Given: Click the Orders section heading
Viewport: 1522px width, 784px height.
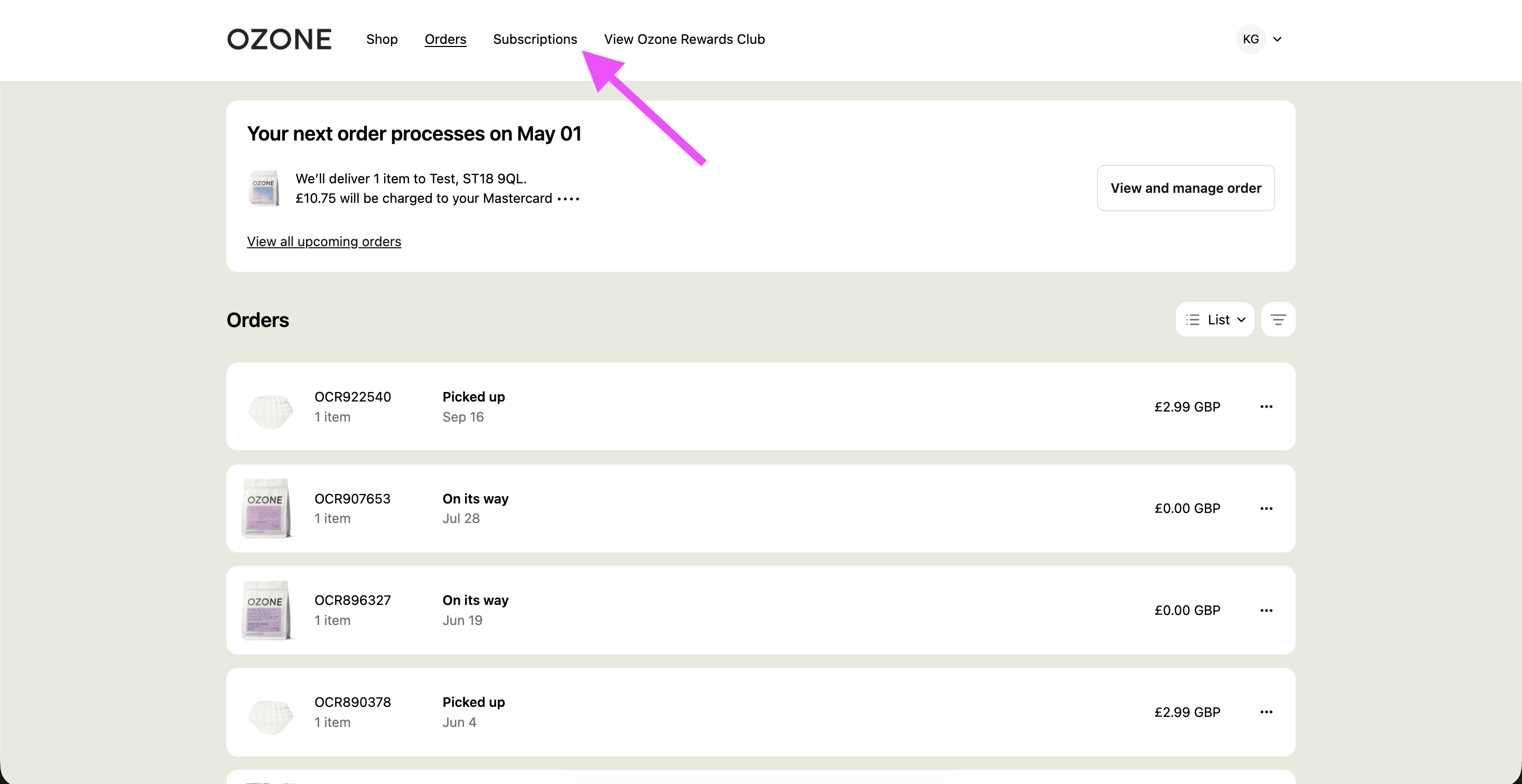Looking at the screenshot, I should (257, 320).
